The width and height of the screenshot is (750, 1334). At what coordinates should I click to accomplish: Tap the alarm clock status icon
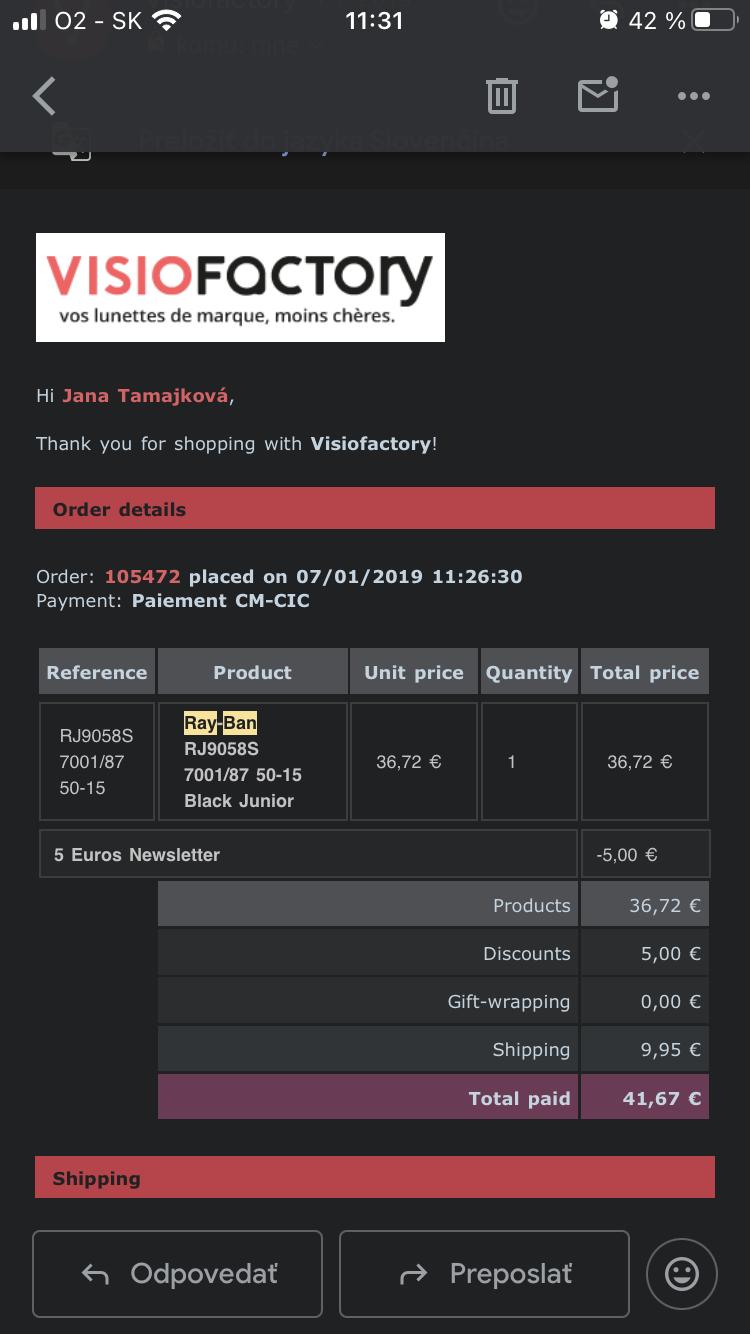(608, 21)
